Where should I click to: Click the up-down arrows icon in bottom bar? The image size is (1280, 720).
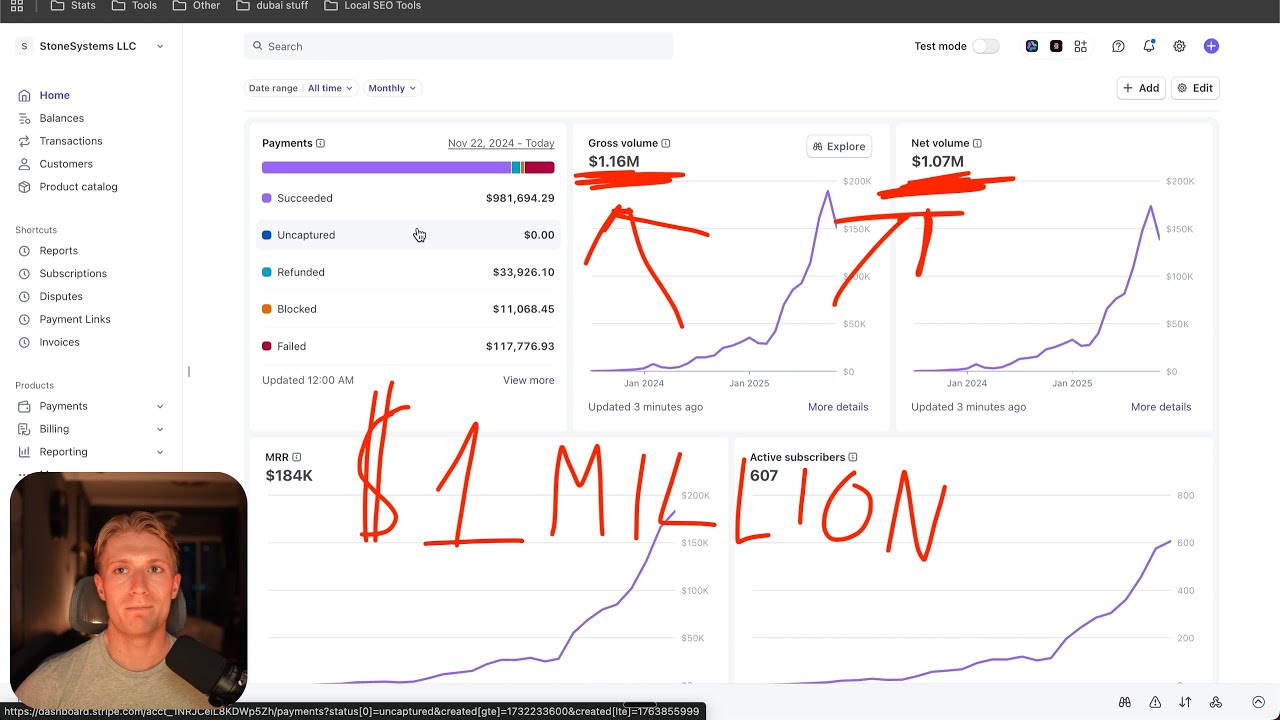click(x=1185, y=702)
